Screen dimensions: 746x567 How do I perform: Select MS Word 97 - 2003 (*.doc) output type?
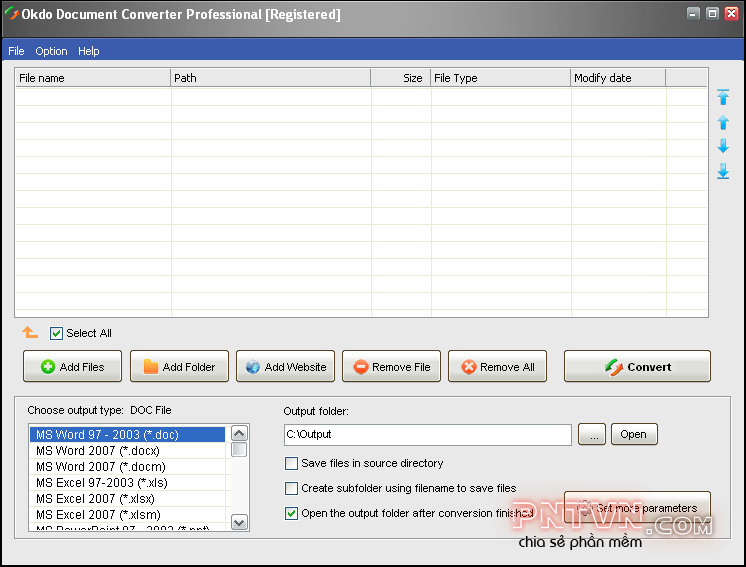coord(127,434)
